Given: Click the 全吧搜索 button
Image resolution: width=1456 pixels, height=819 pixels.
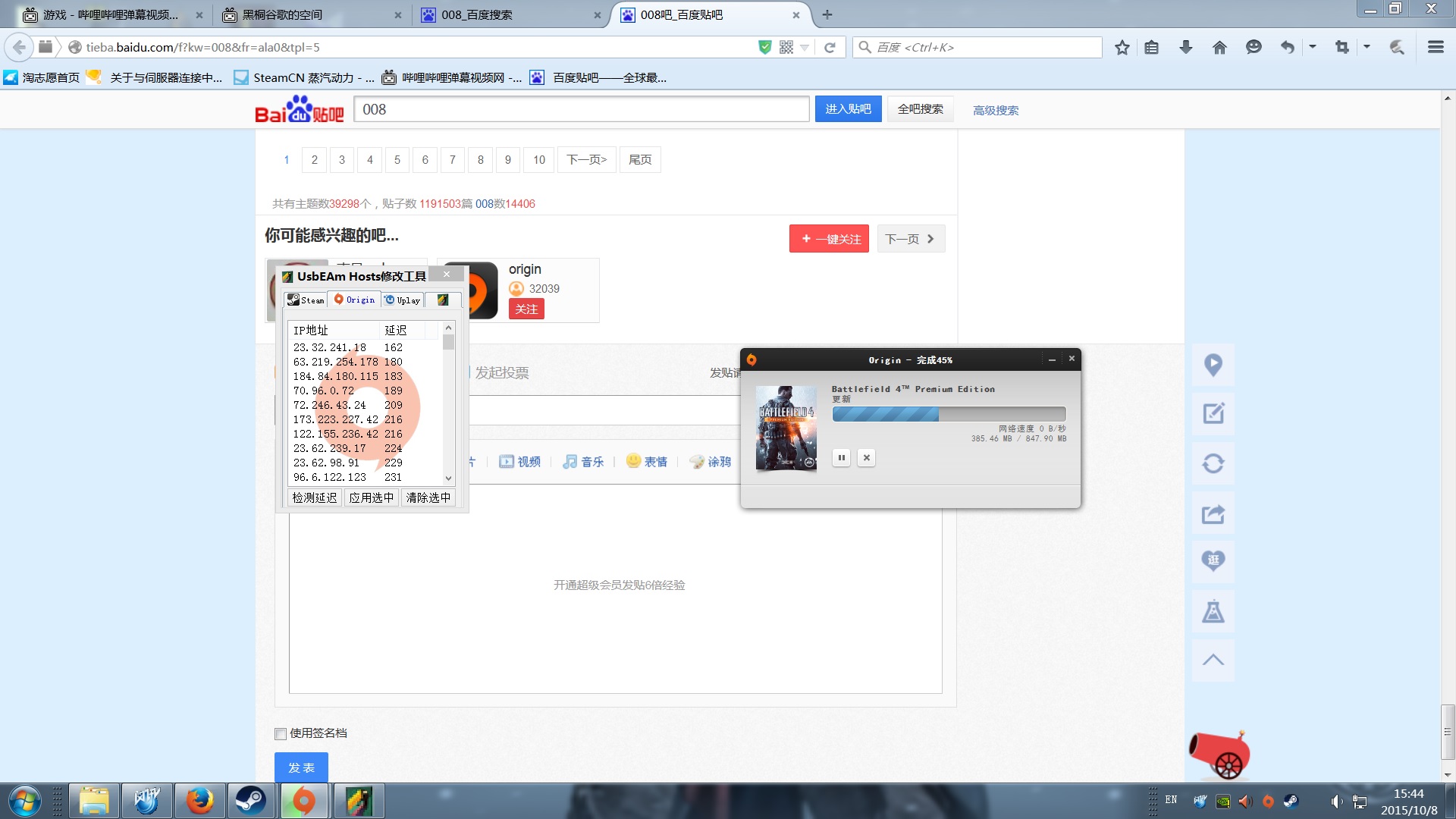Looking at the screenshot, I should [920, 109].
